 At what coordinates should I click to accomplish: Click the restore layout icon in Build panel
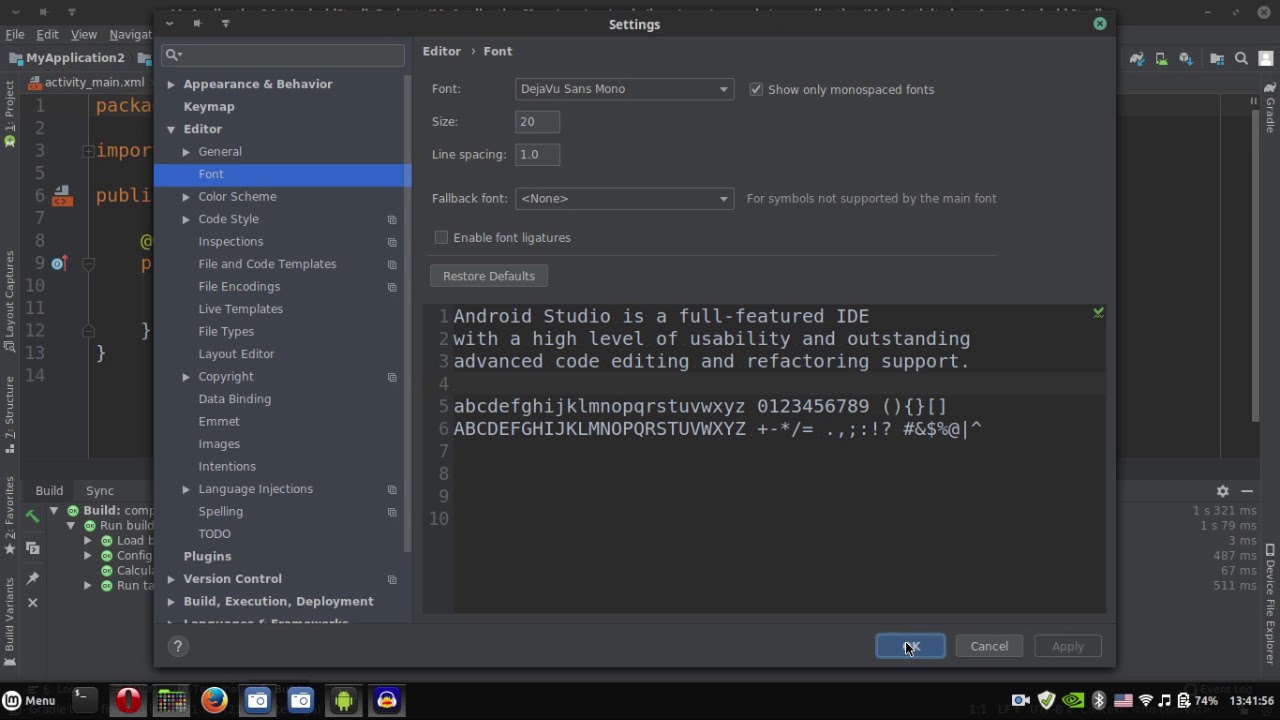click(32, 548)
